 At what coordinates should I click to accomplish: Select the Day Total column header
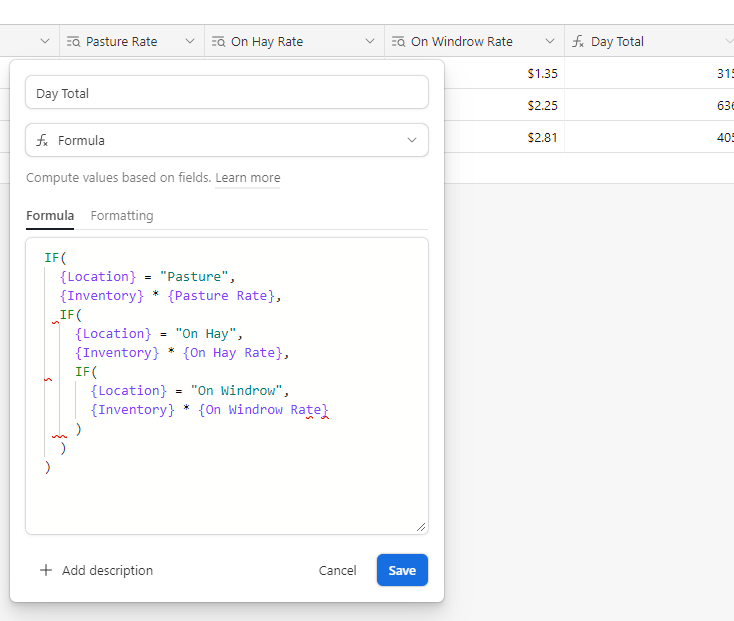coord(649,41)
